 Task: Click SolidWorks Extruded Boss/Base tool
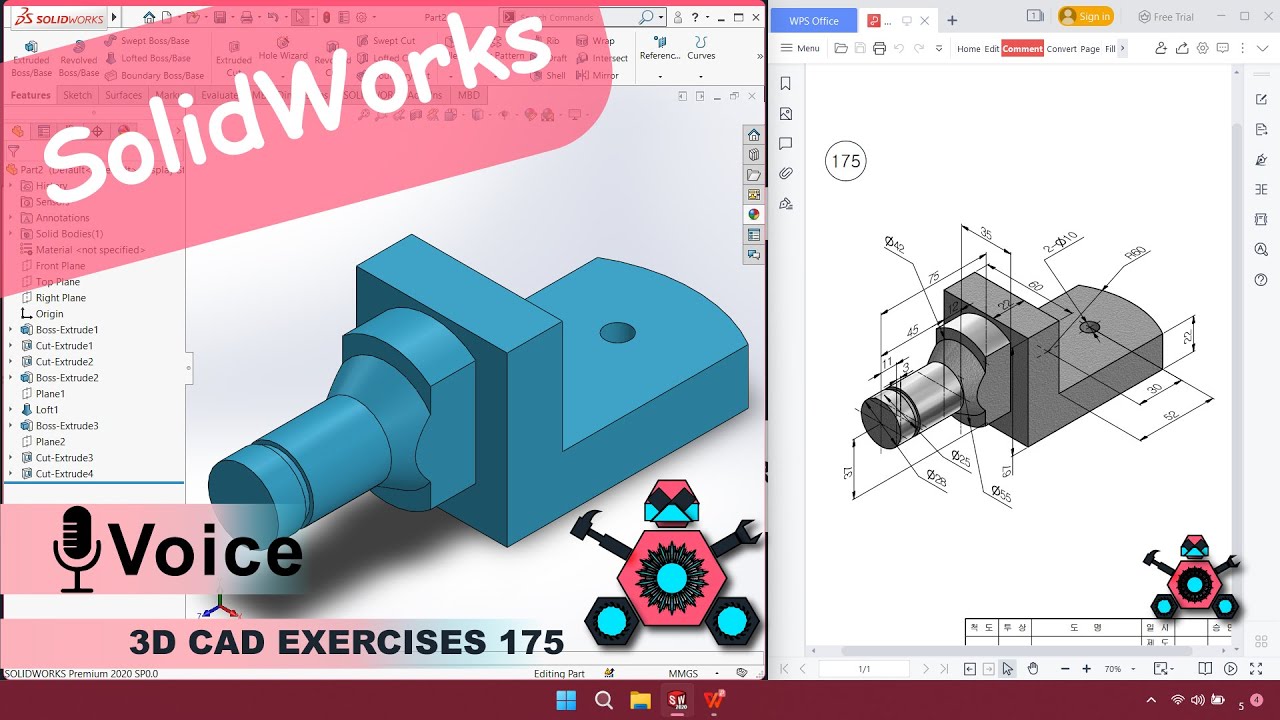(x=31, y=59)
